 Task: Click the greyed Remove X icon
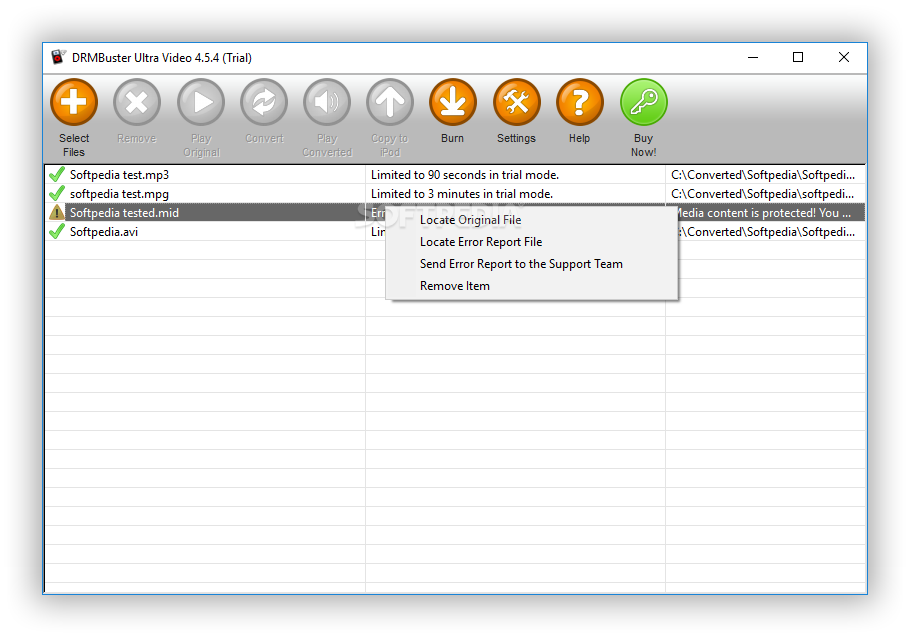137,103
